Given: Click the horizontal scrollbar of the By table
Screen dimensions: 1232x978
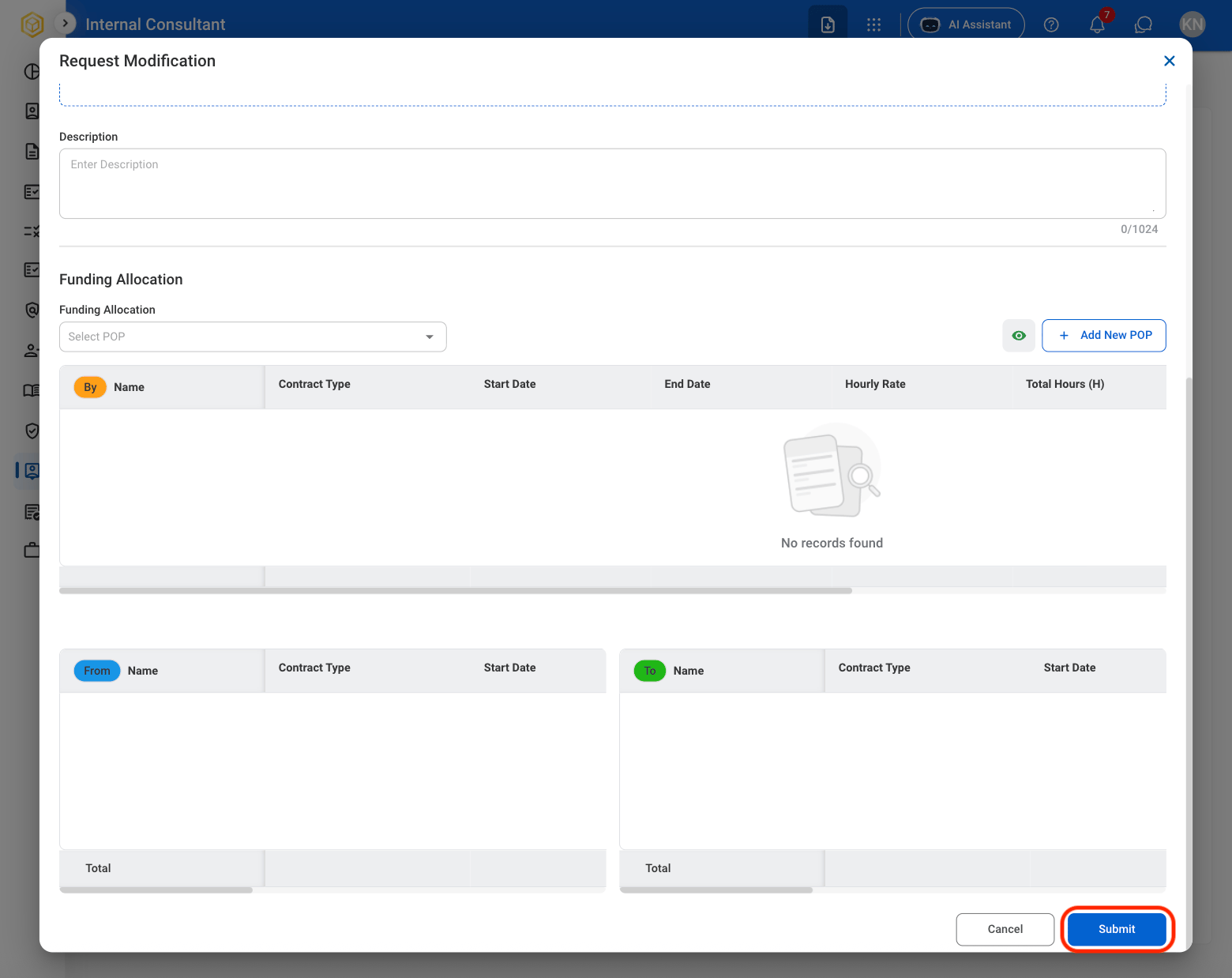Looking at the screenshot, I should coord(456,591).
